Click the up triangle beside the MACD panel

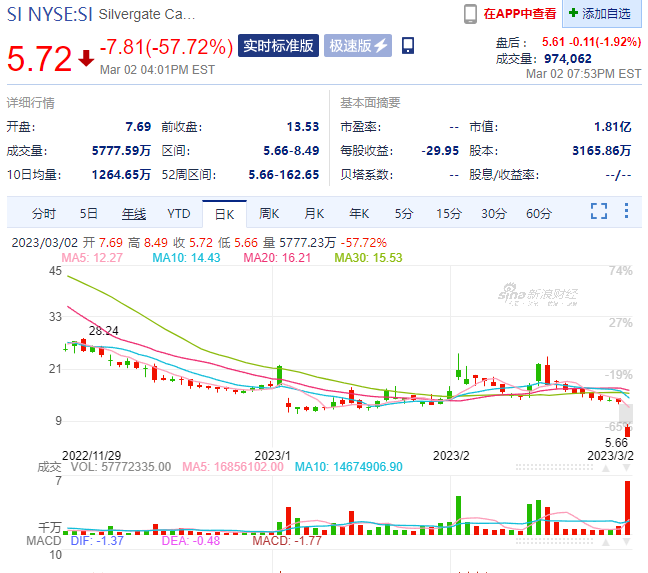pos(606,542)
